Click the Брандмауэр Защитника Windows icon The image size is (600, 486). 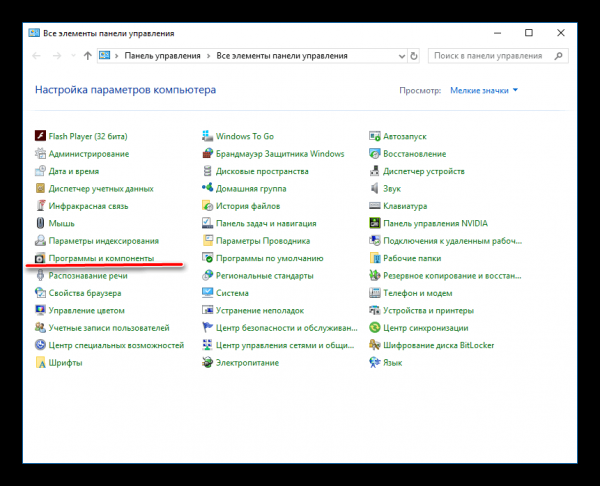click(x=207, y=153)
